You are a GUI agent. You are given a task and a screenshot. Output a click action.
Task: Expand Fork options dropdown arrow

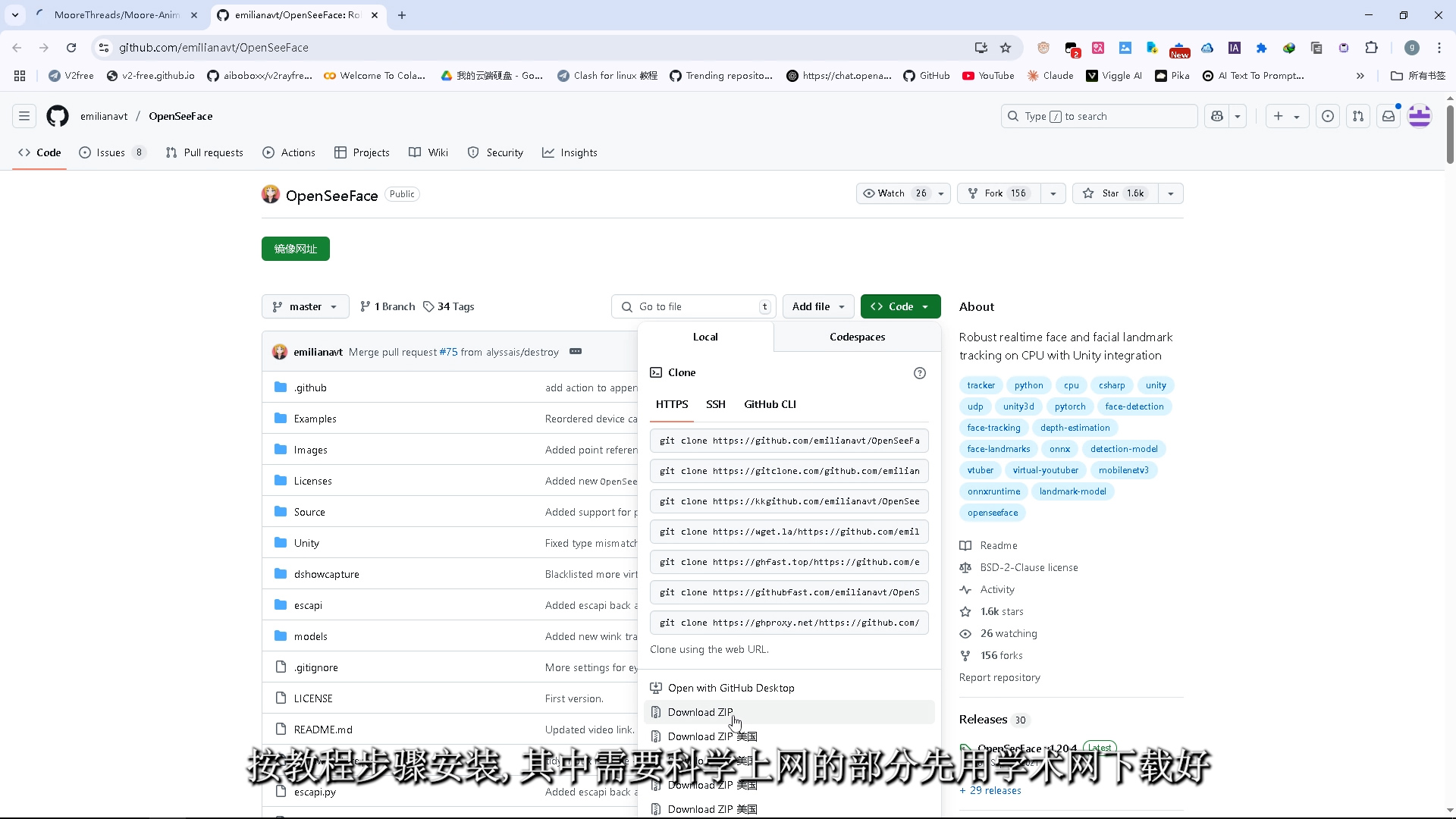pyautogui.click(x=1053, y=193)
